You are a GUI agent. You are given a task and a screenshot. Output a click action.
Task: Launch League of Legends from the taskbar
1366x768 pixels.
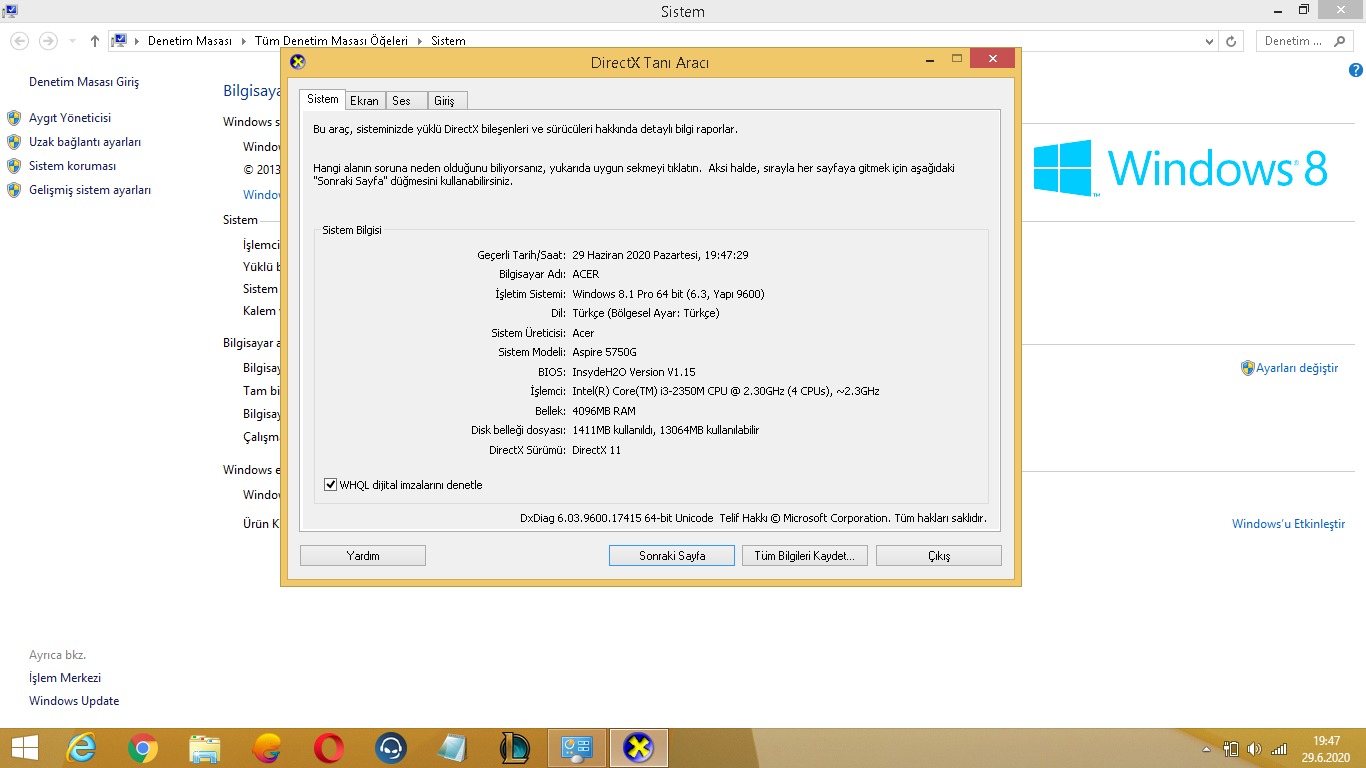[515, 748]
